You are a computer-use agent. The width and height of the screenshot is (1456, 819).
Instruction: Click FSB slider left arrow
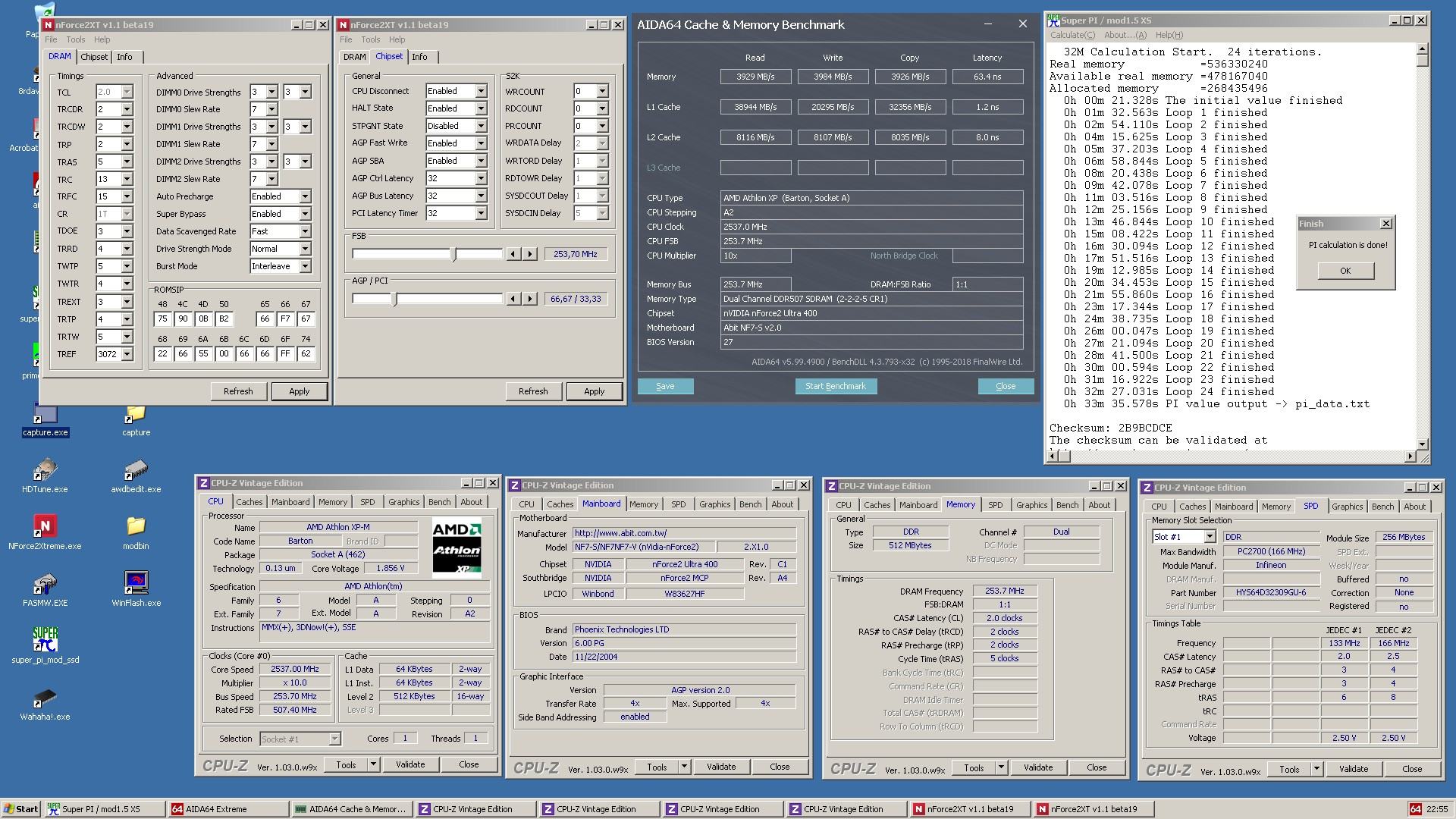pyautogui.click(x=514, y=254)
